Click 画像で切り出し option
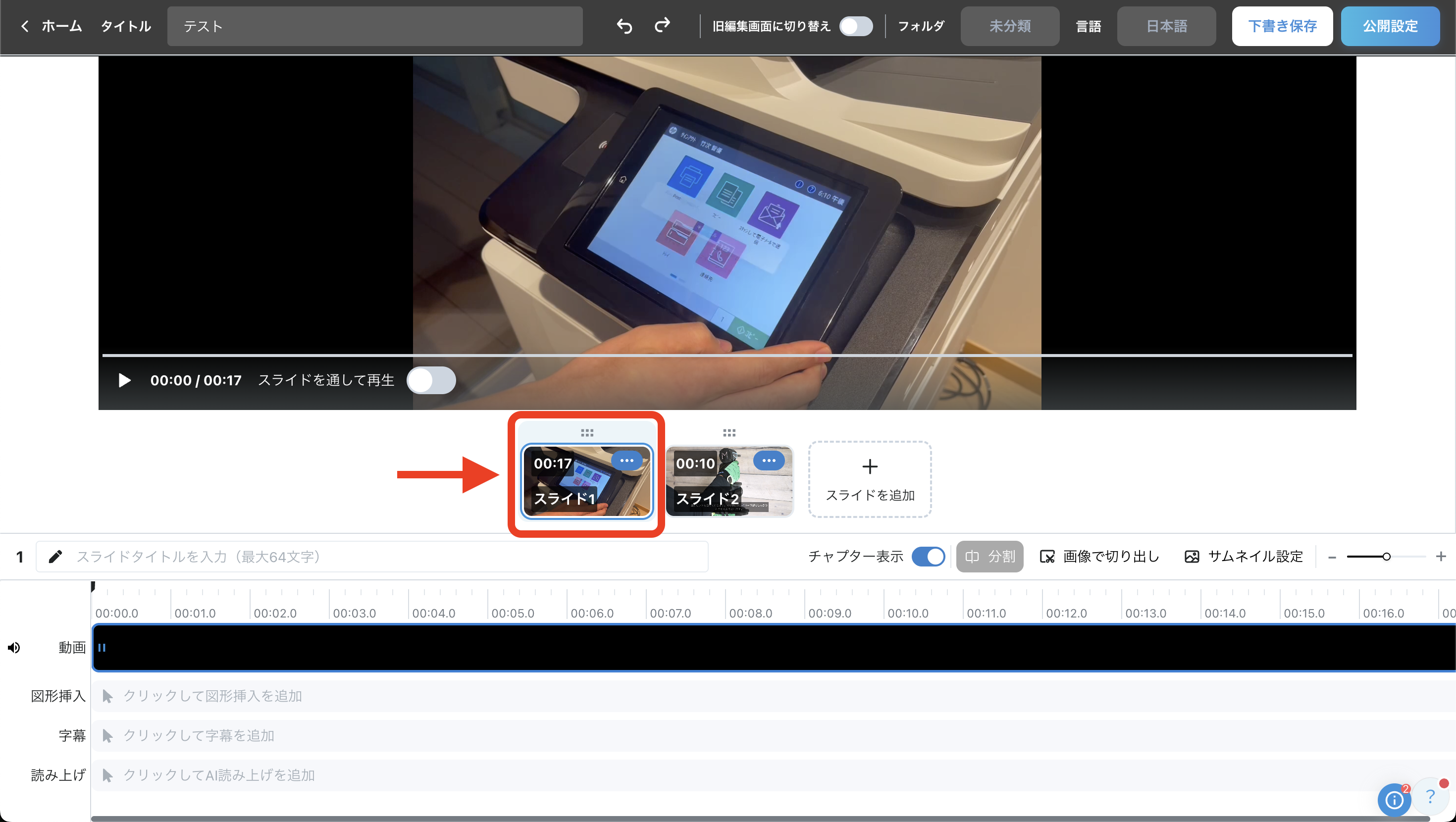Viewport: 1456px width, 822px height. [1100, 557]
